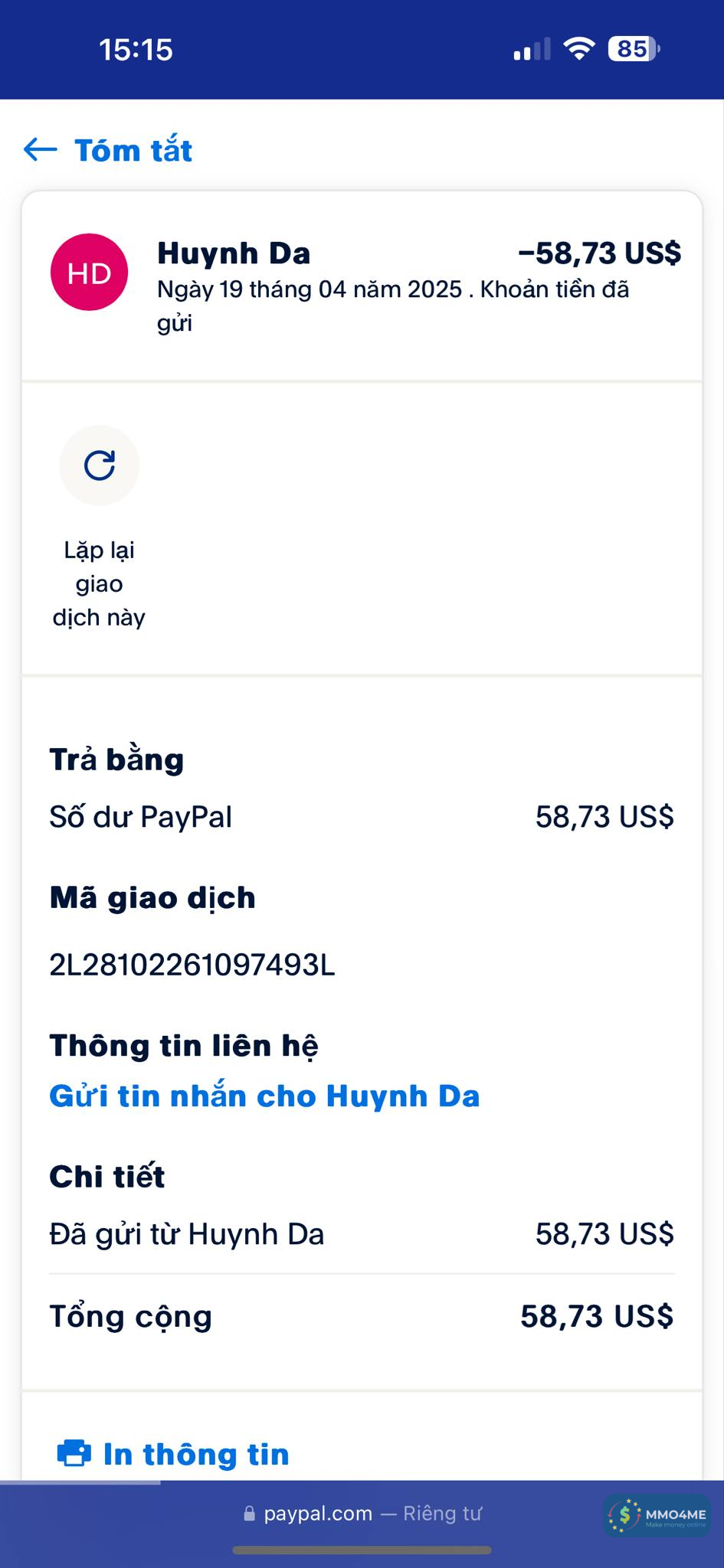
Task: Open the Tóm tắt header link
Action: (x=133, y=151)
